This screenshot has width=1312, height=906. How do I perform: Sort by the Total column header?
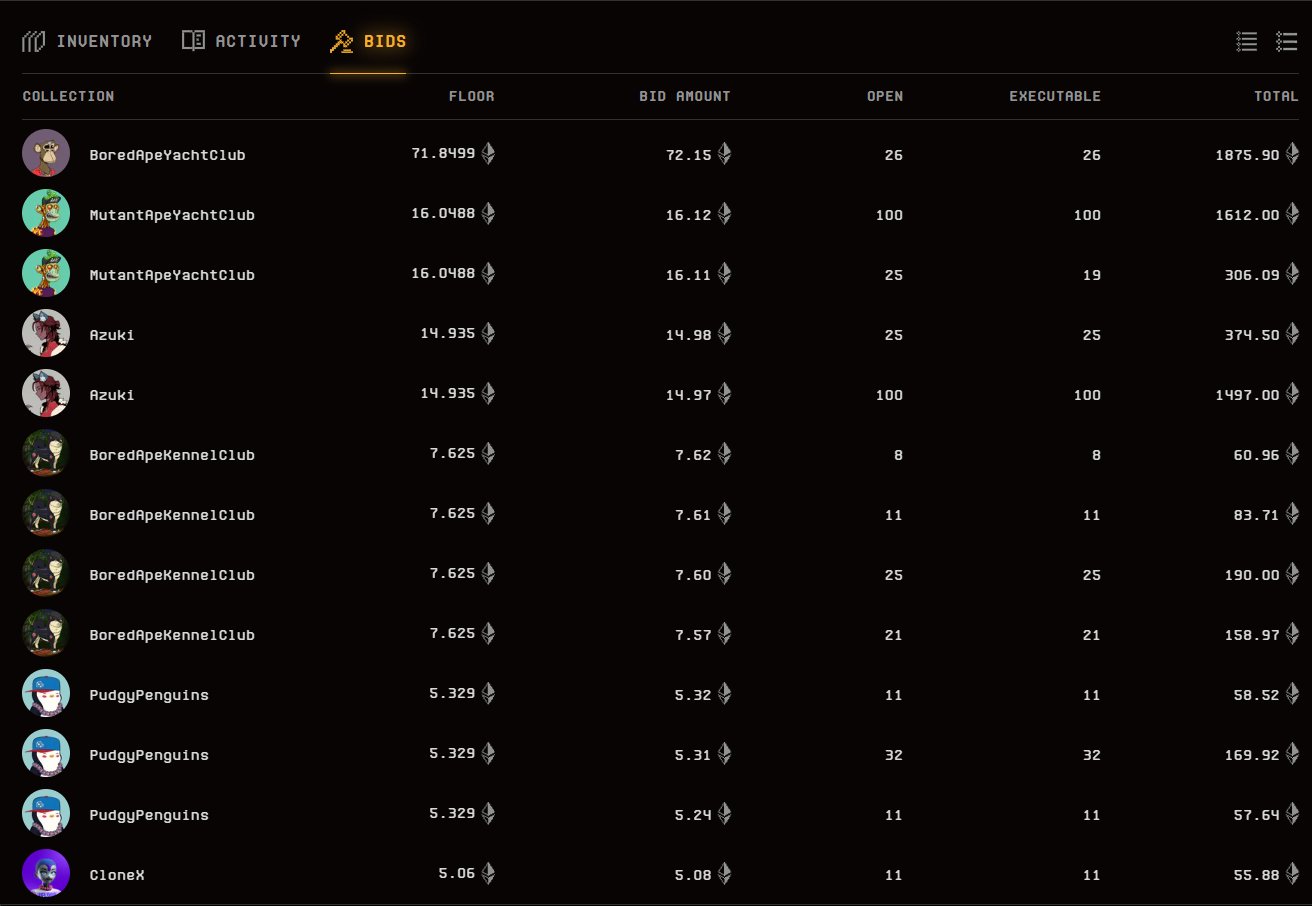click(1276, 96)
